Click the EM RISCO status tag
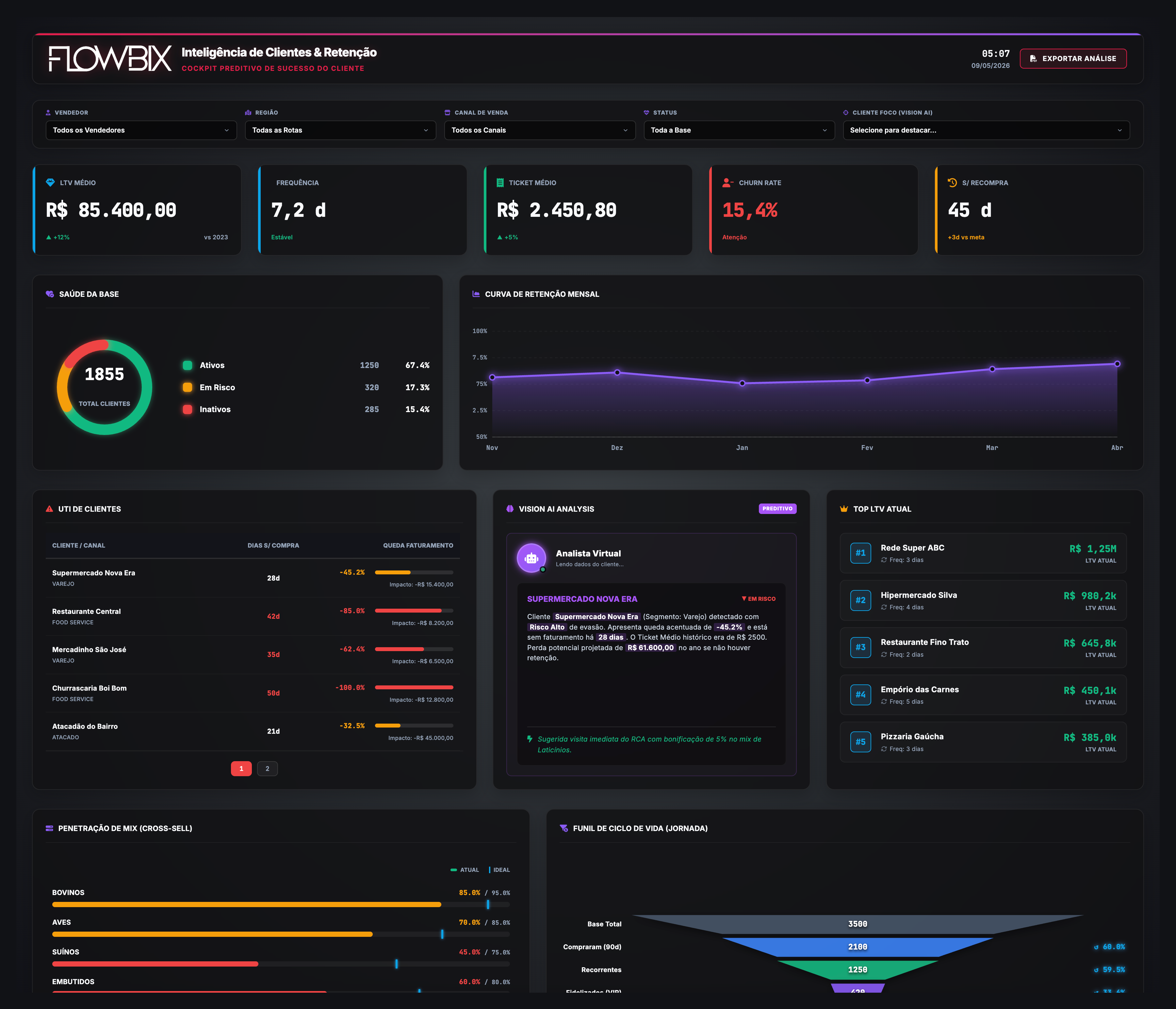This screenshot has width=1176, height=1009. coord(758,599)
